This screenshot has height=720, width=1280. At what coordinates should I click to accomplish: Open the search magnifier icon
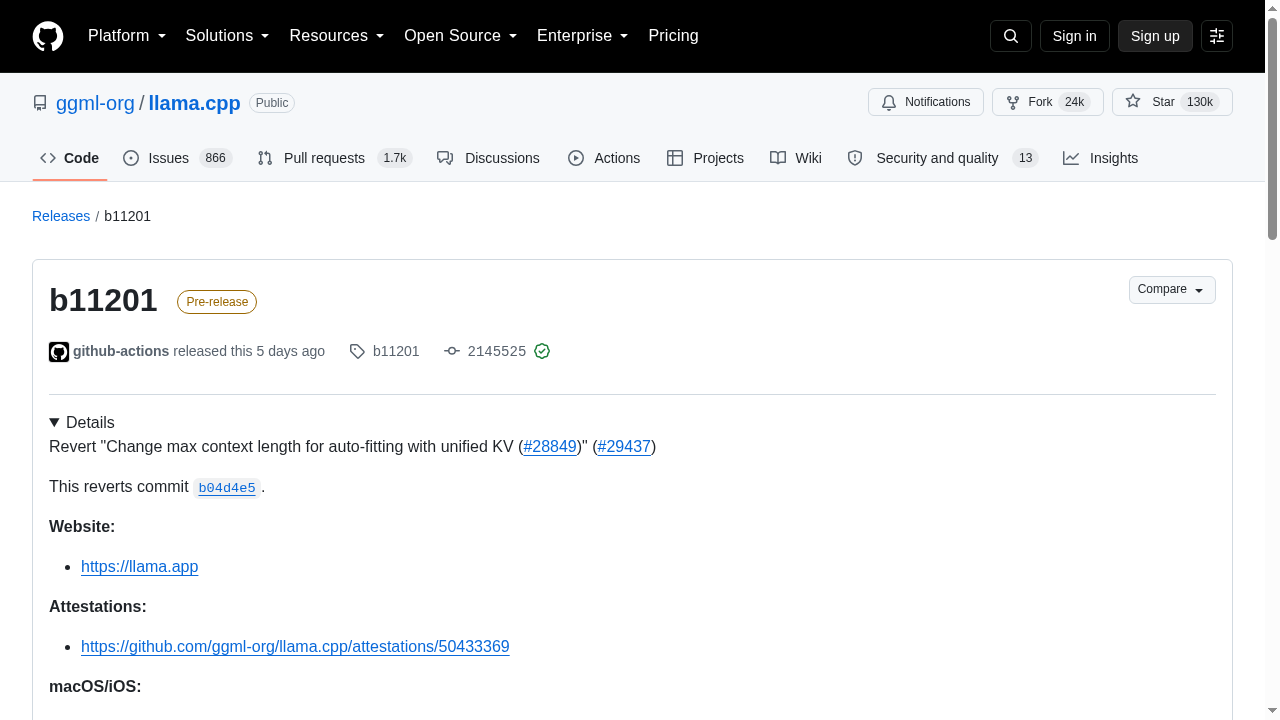pos(1011,36)
